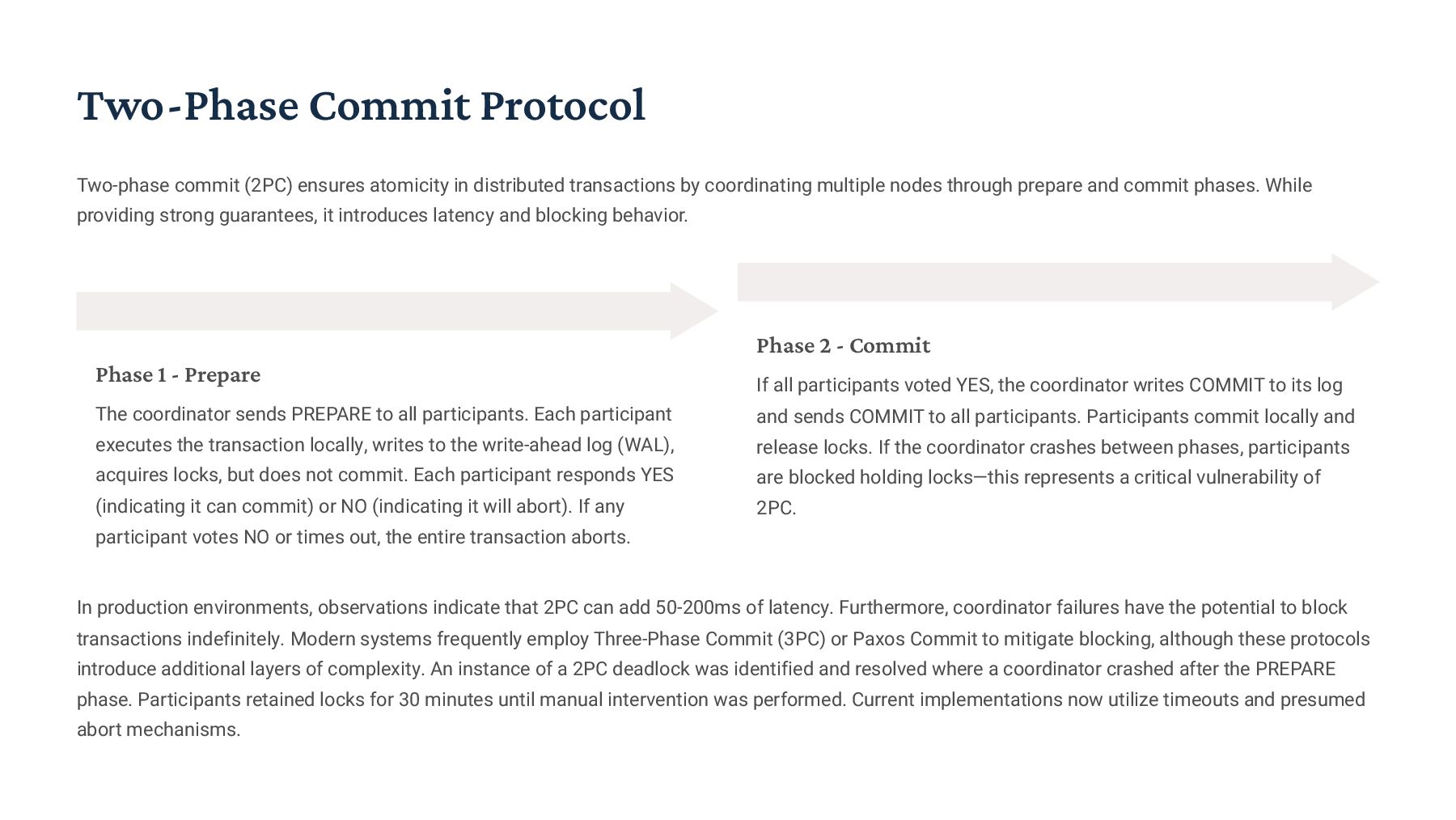Click the Phase 1 - Prepare heading

click(178, 374)
